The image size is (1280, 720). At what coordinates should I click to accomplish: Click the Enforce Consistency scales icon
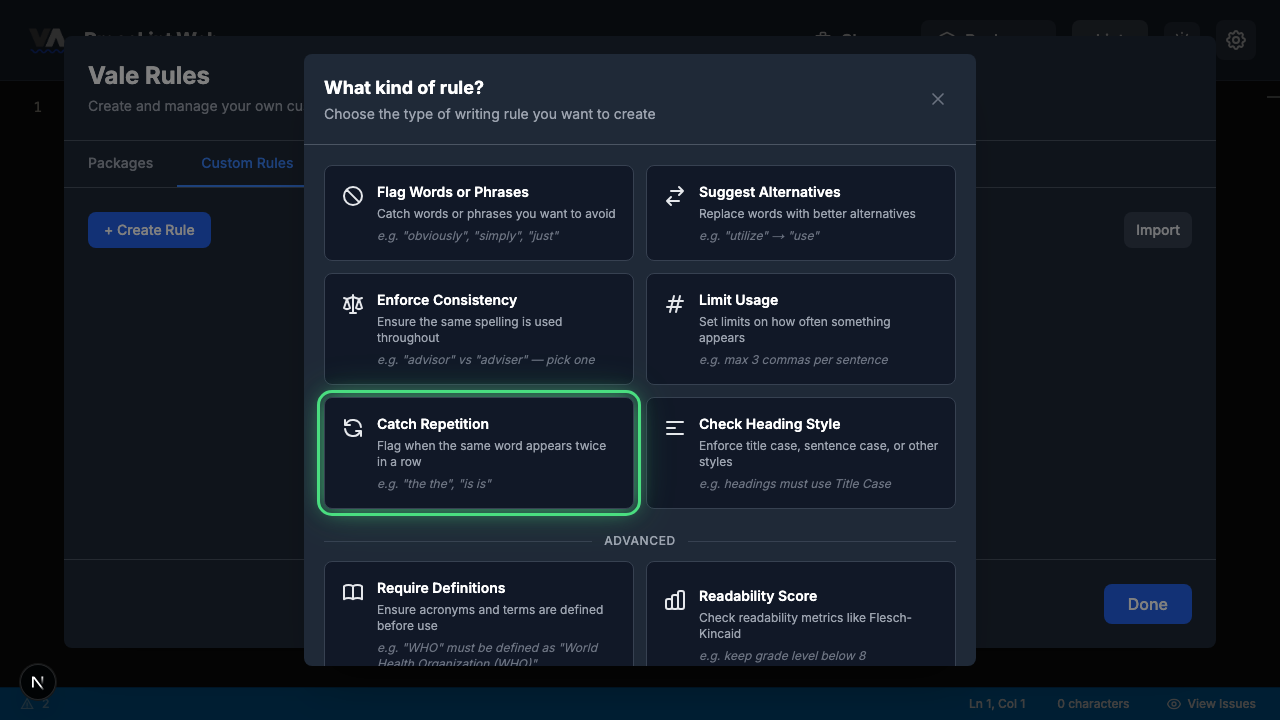353,304
